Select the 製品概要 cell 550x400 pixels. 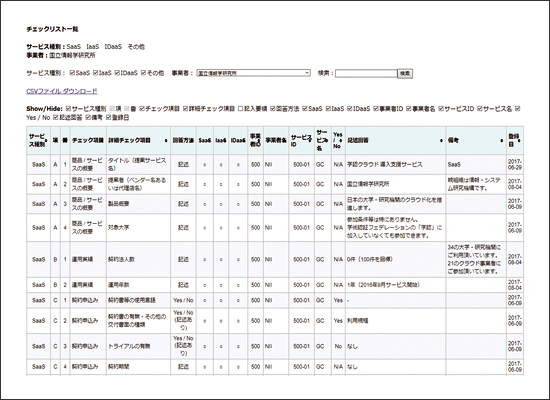pyautogui.click(x=138, y=204)
